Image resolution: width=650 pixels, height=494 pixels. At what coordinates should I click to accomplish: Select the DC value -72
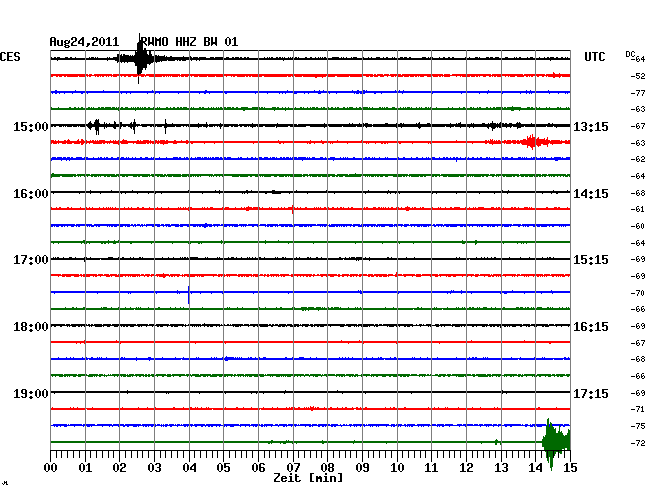click(638, 443)
